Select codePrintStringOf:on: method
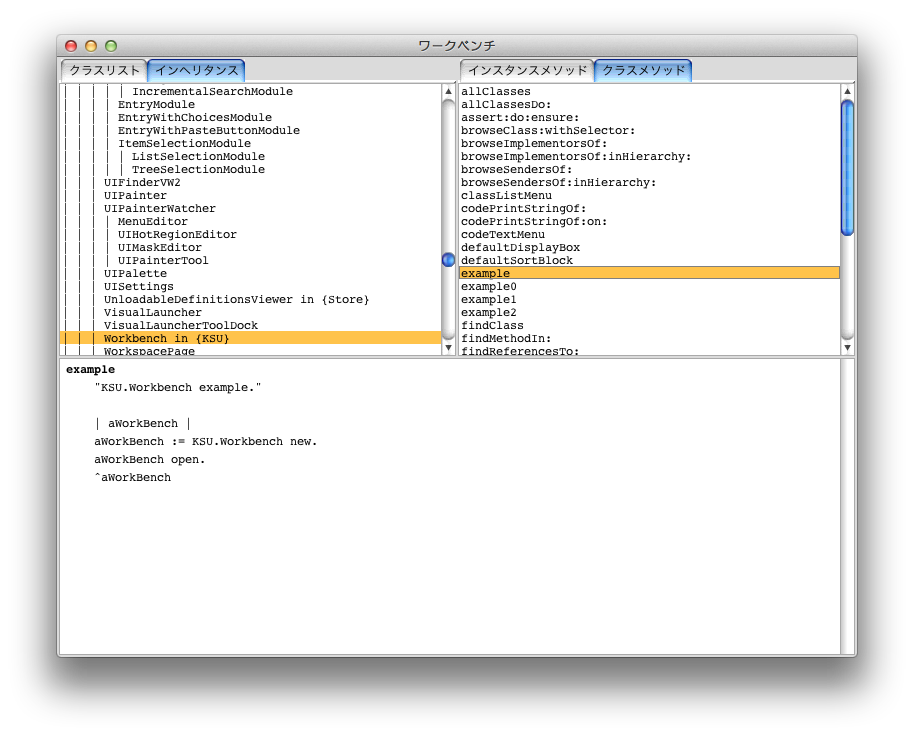914x736 pixels. coord(534,221)
